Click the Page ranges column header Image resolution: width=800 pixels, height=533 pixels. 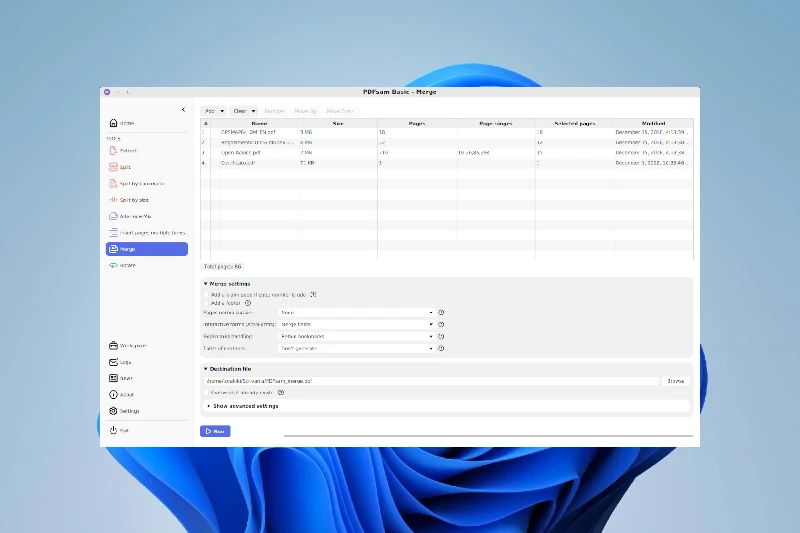(x=496, y=123)
